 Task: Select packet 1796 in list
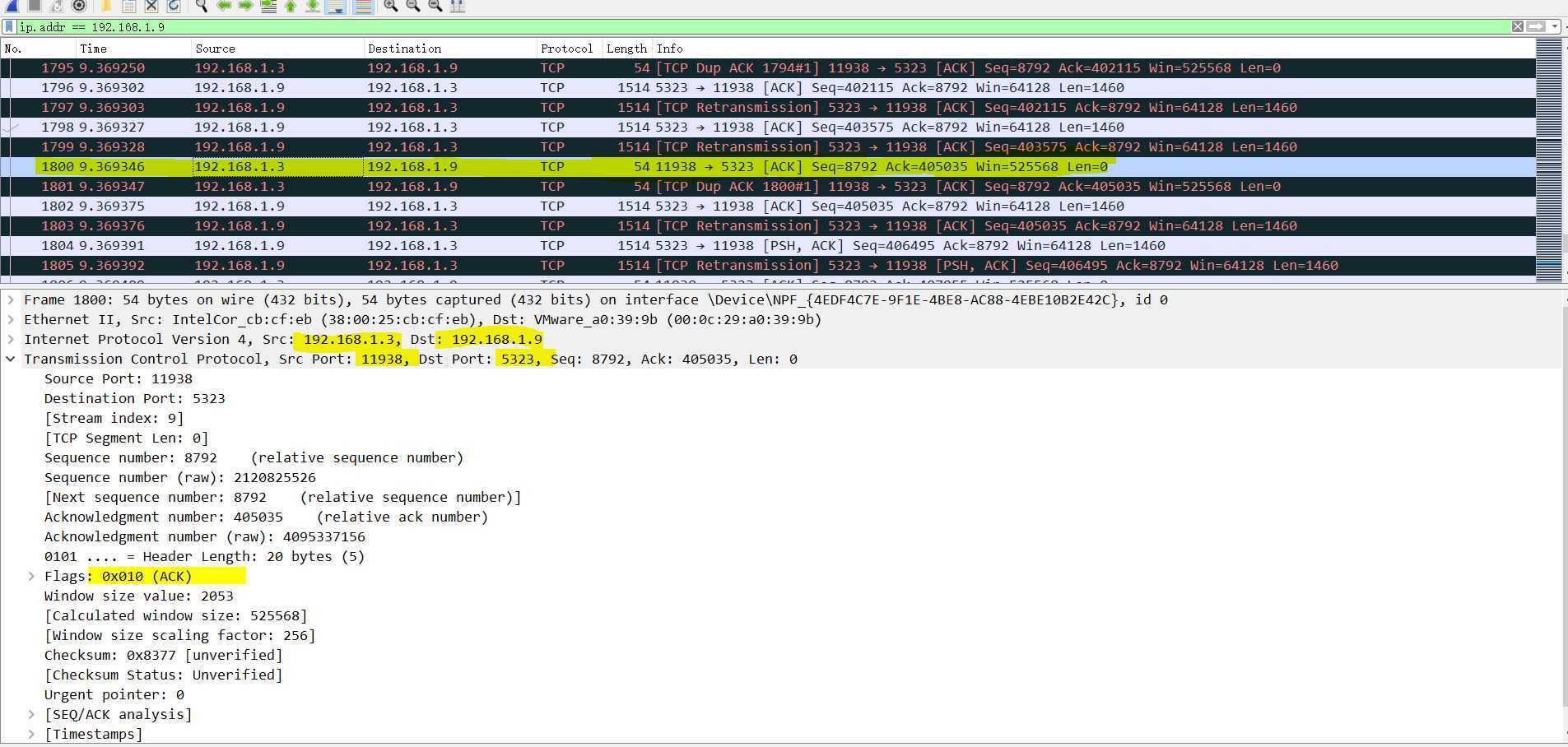[x=768, y=87]
